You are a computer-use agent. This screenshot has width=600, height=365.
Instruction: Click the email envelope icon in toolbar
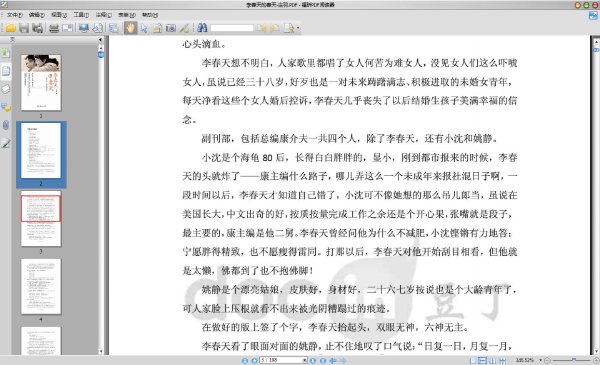(x=67, y=28)
